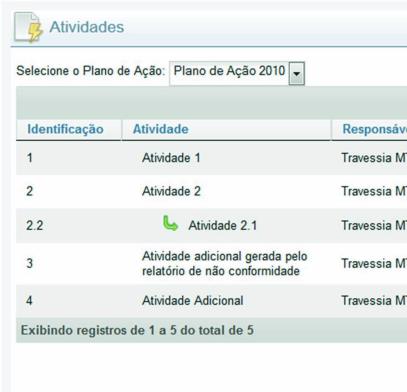Select the Atividade 2 entry
Viewport: 407px width, 392px height.
click(x=171, y=191)
